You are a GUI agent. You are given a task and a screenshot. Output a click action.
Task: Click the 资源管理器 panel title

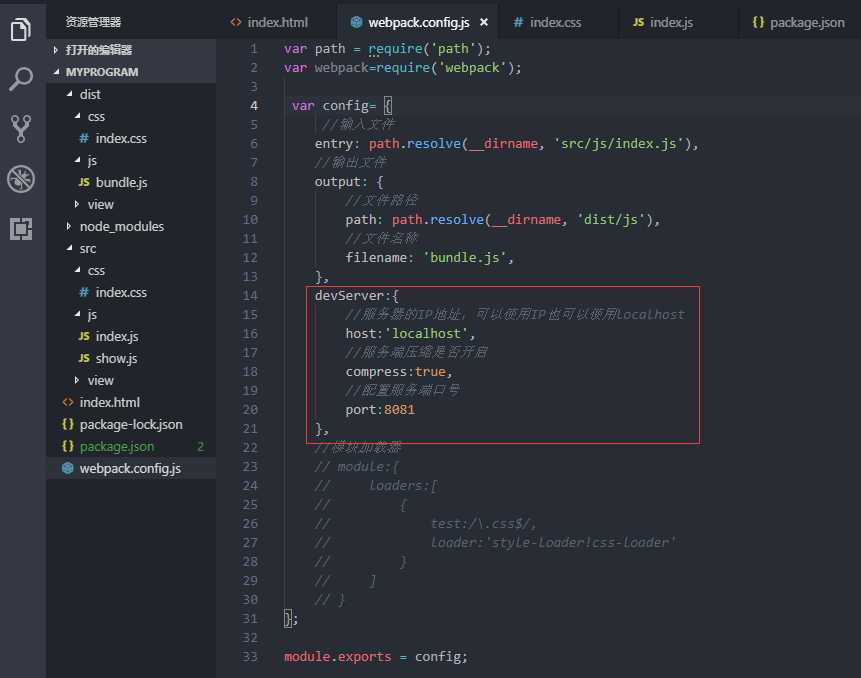pos(93,22)
